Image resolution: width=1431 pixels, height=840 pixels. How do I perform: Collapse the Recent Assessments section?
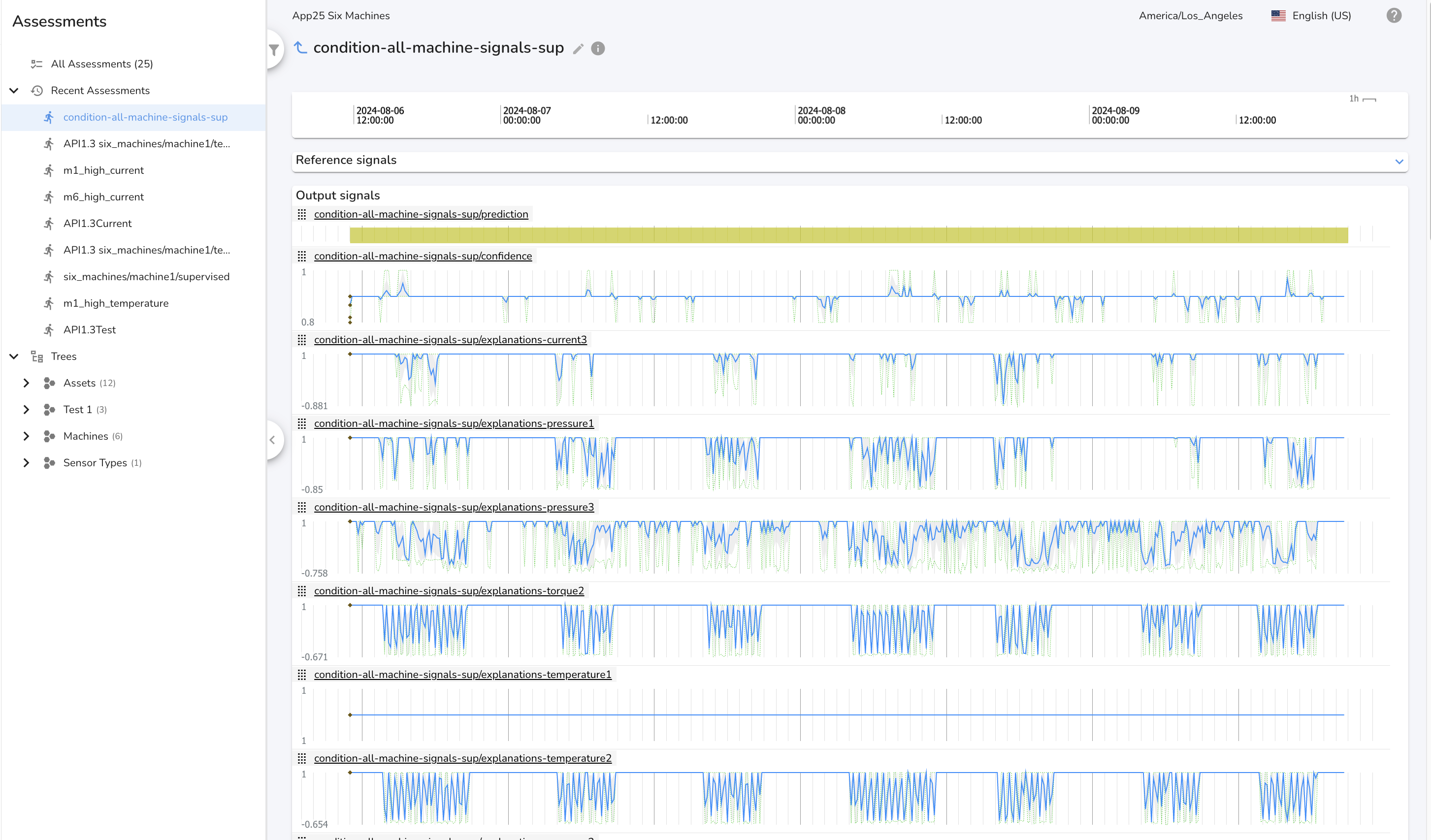(14, 91)
